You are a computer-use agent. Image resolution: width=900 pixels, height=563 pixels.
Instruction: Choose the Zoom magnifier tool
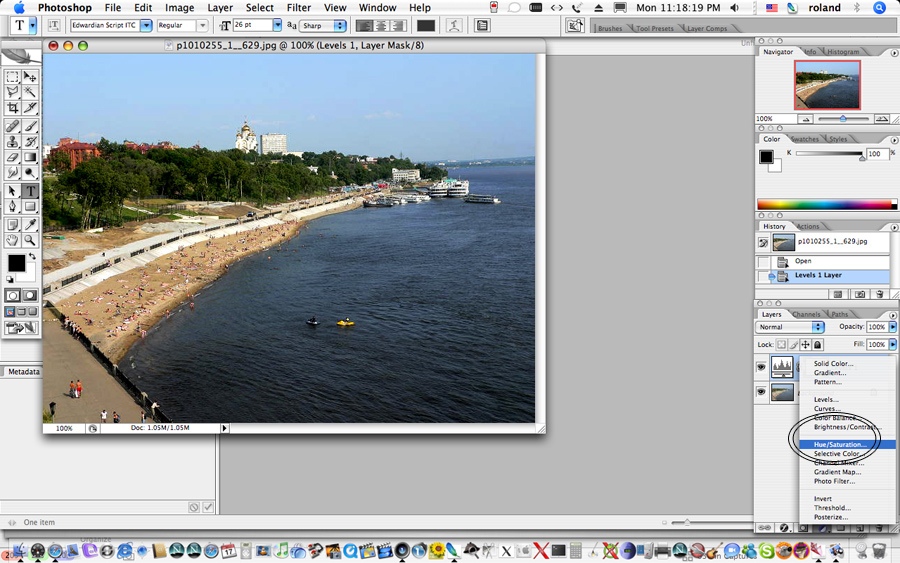[x=30, y=240]
